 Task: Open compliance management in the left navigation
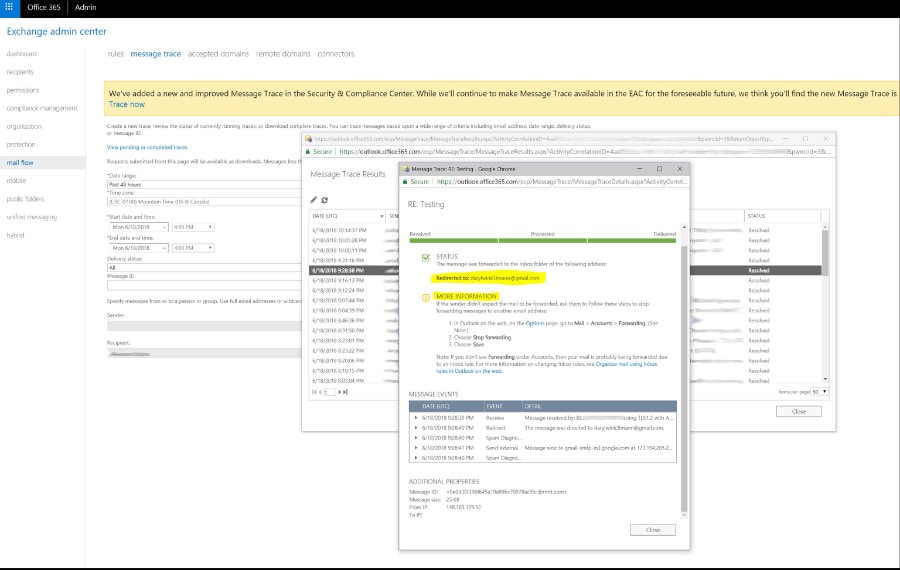coord(42,108)
